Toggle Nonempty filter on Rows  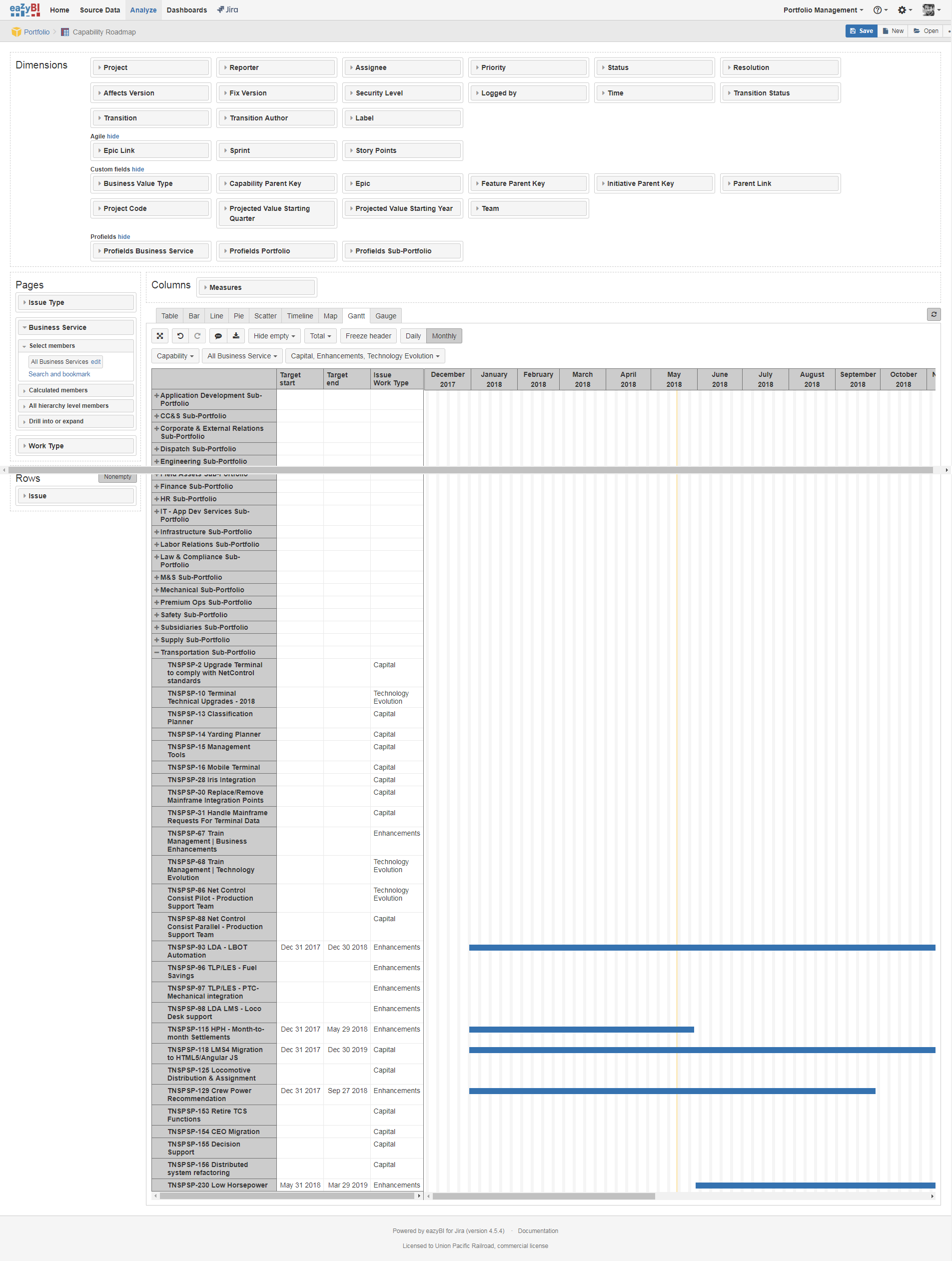[x=117, y=477]
